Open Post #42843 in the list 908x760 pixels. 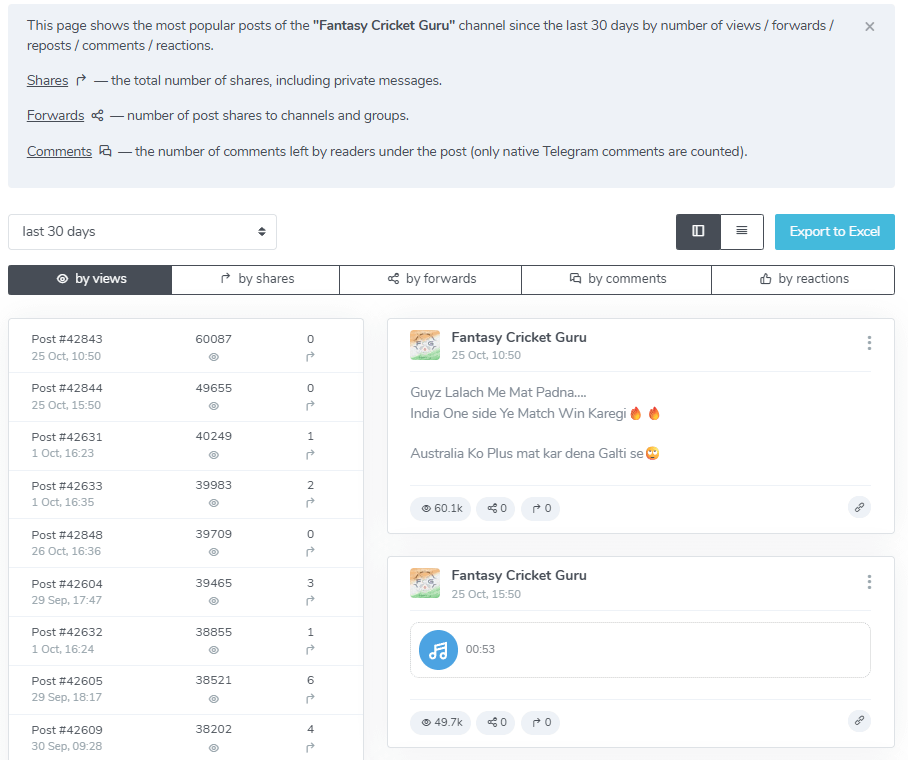click(67, 340)
